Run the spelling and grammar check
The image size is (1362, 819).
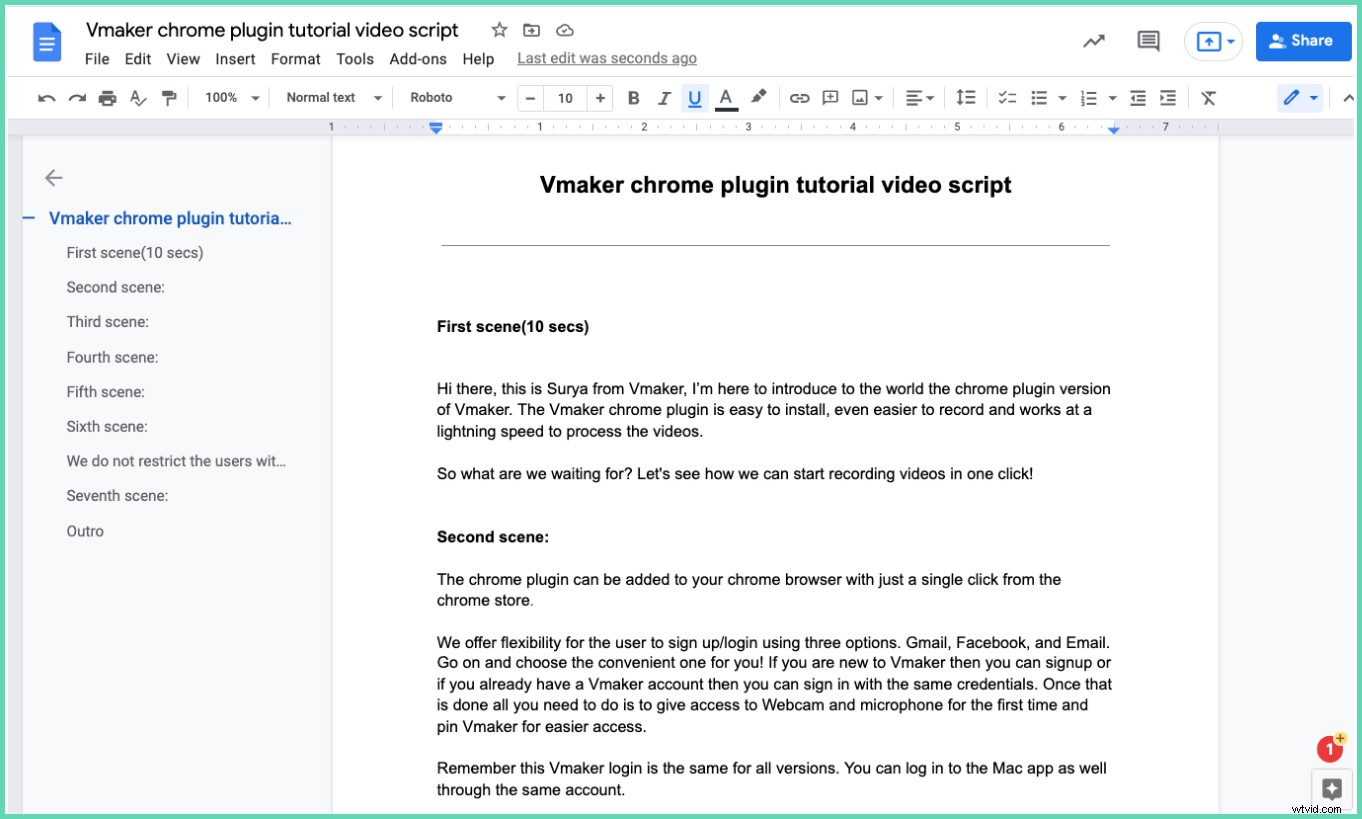[138, 97]
